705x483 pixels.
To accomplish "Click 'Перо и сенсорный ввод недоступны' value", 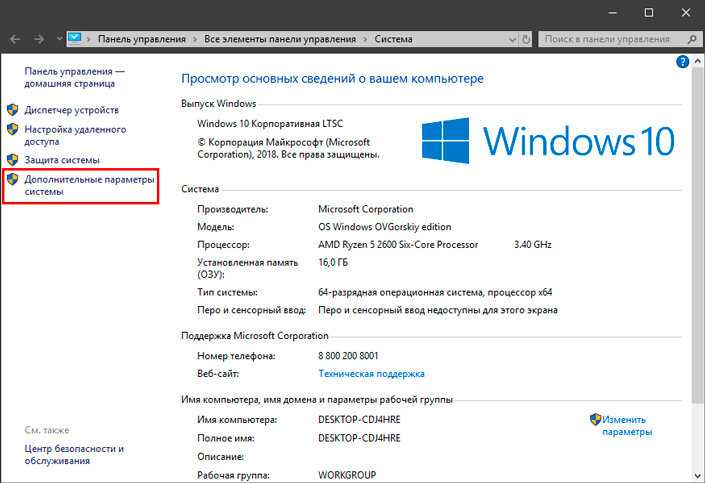I will pos(438,310).
